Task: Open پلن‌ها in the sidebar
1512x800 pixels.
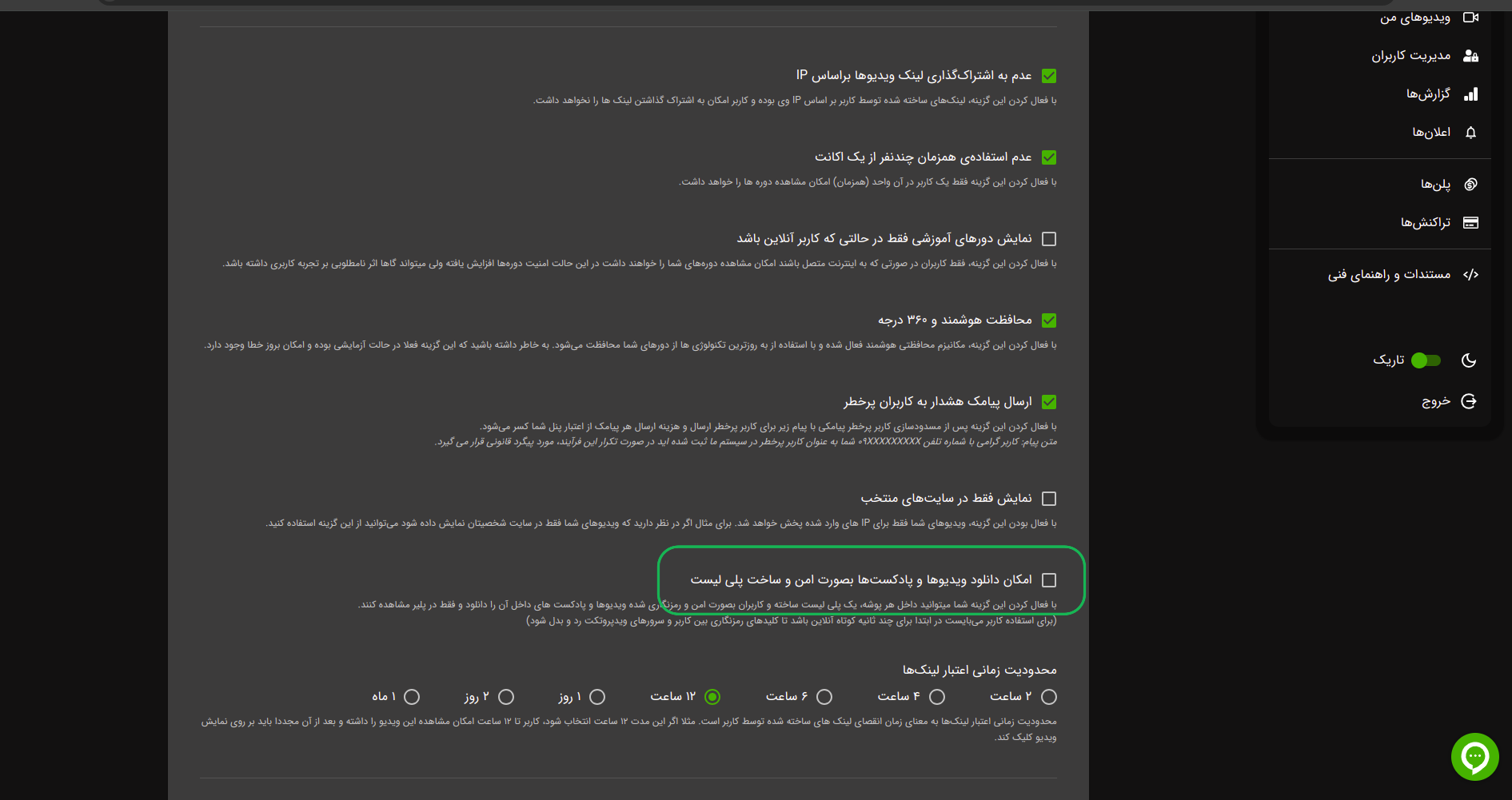Action: [1435, 185]
